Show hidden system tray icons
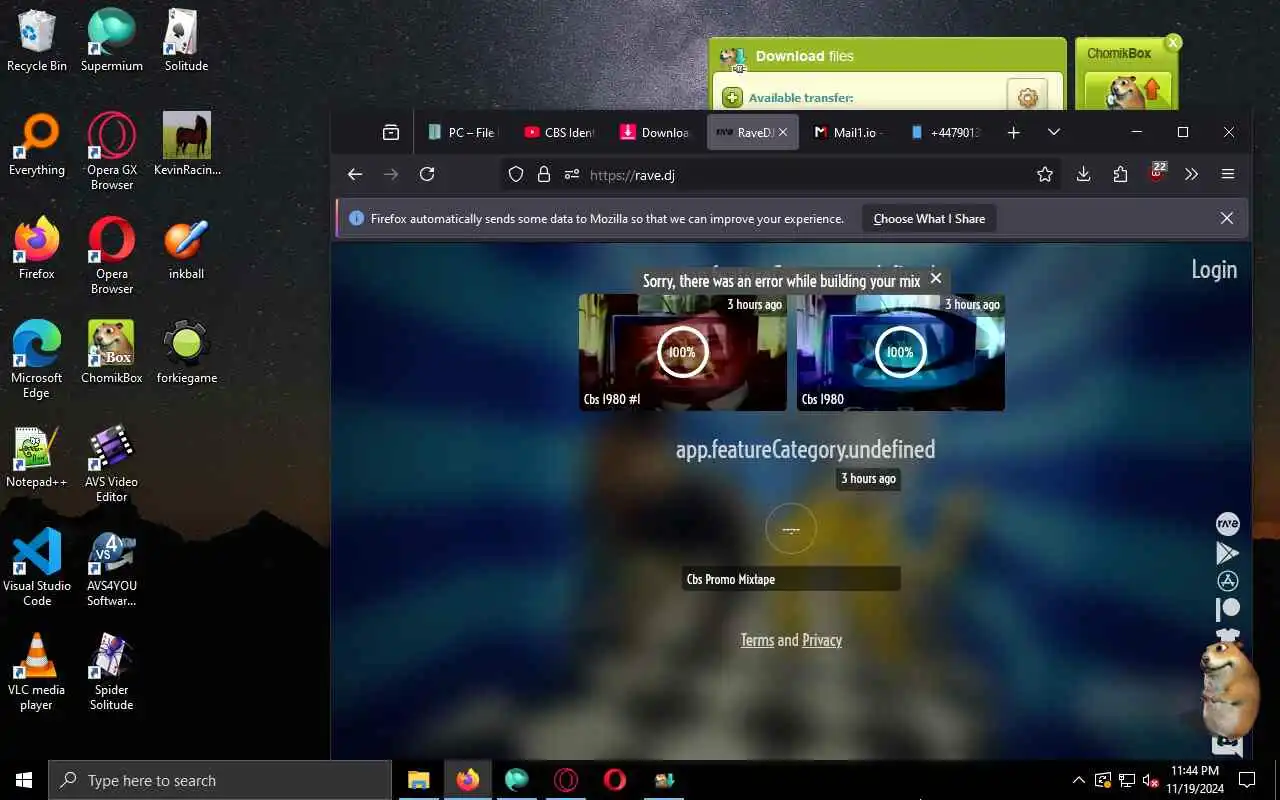The height and width of the screenshot is (800, 1280). (1078, 780)
